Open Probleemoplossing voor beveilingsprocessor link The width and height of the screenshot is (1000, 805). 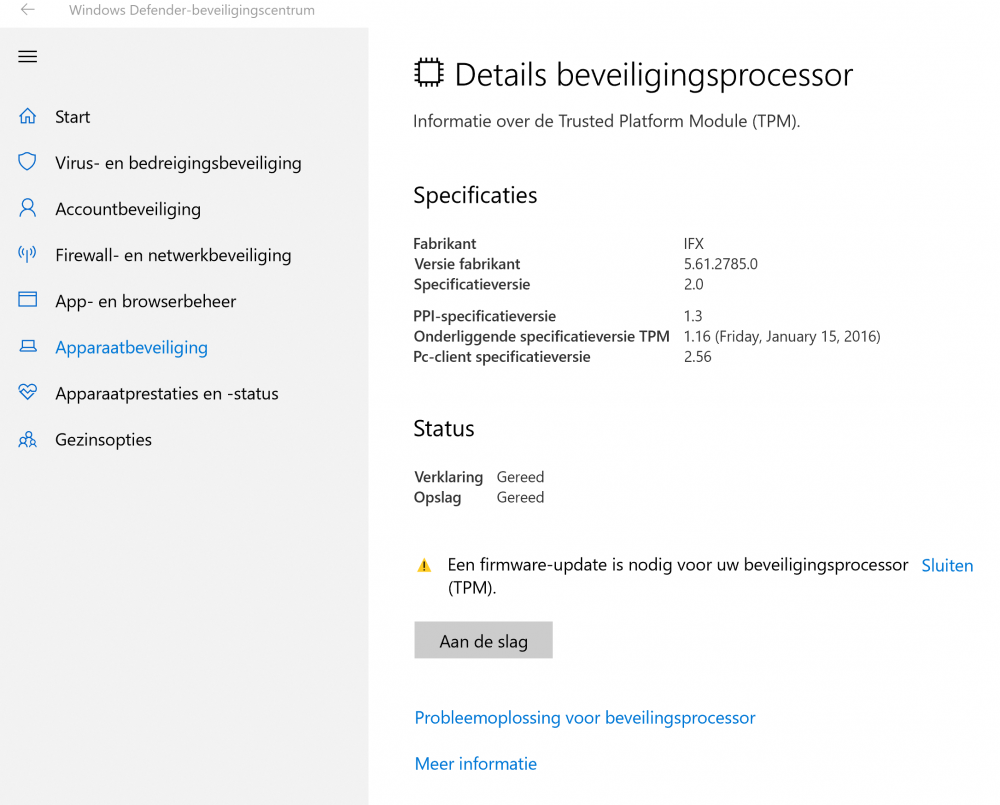(x=585, y=718)
